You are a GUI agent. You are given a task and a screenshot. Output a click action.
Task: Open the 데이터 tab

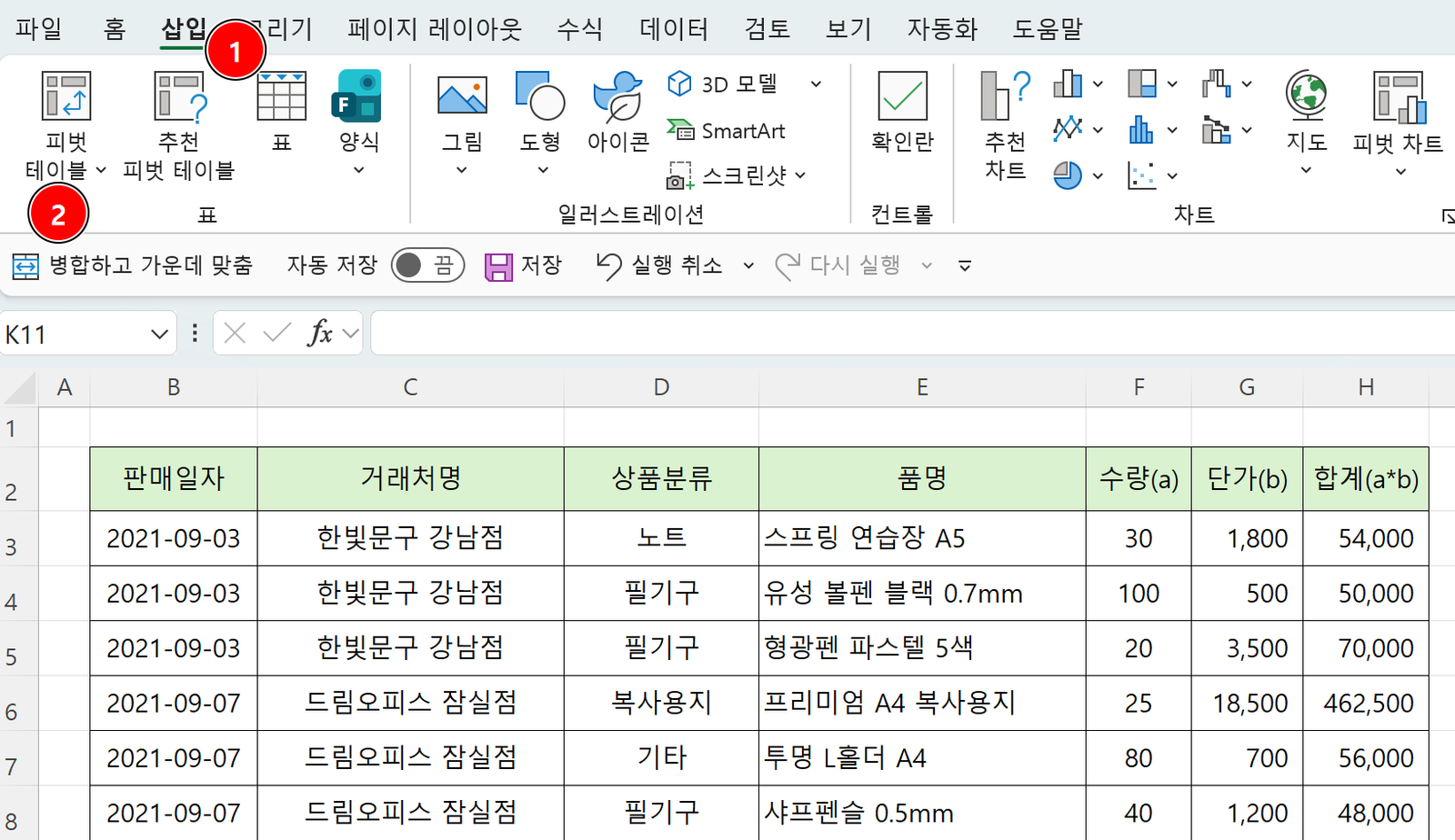click(x=674, y=29)
